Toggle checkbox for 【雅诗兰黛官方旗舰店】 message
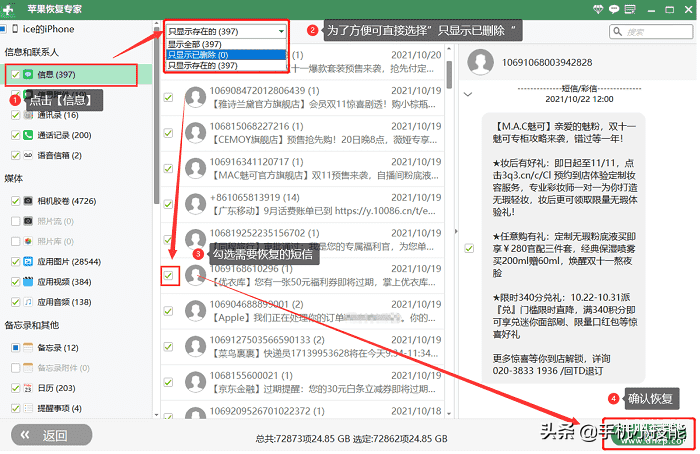 click(x=168, y=97)
